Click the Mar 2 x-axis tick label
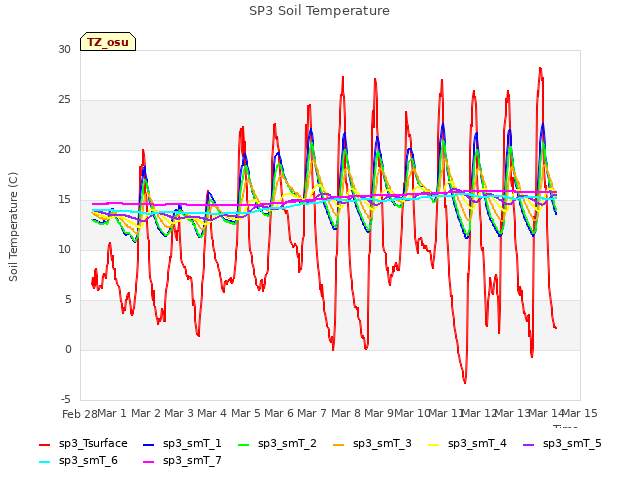 (x=146, y=413)
